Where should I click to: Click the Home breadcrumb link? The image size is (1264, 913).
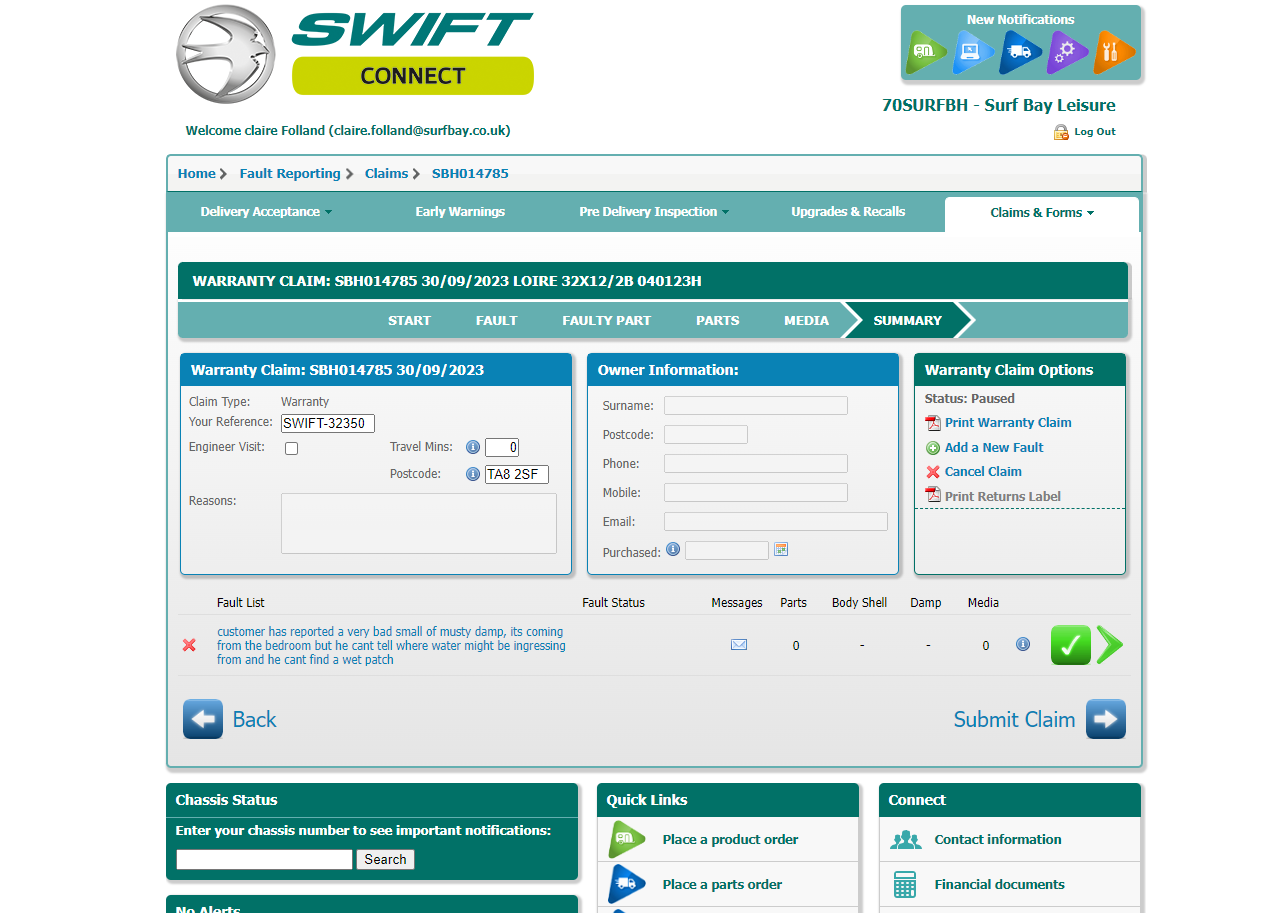197,174
